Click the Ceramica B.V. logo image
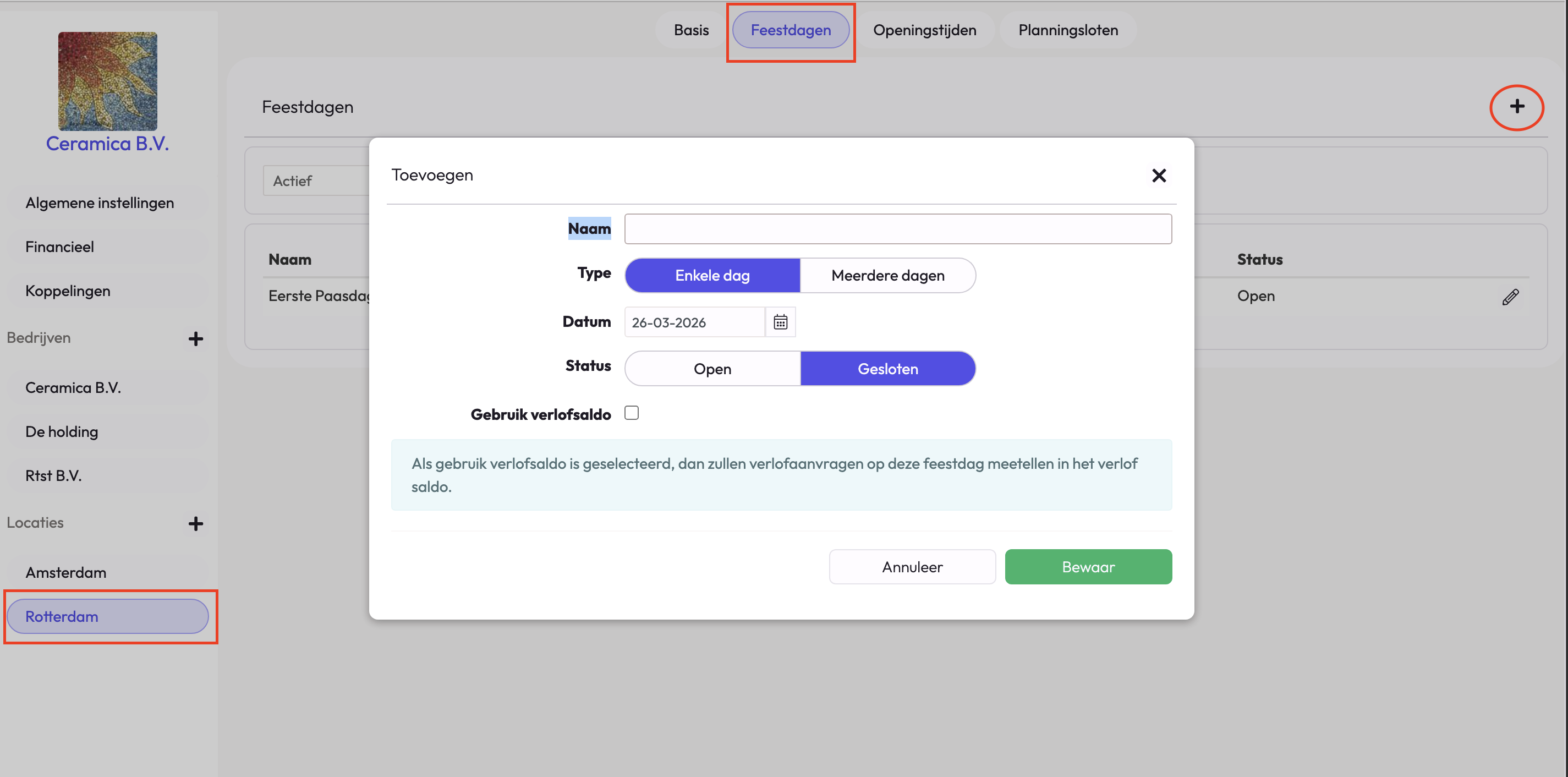 [108, 81]
